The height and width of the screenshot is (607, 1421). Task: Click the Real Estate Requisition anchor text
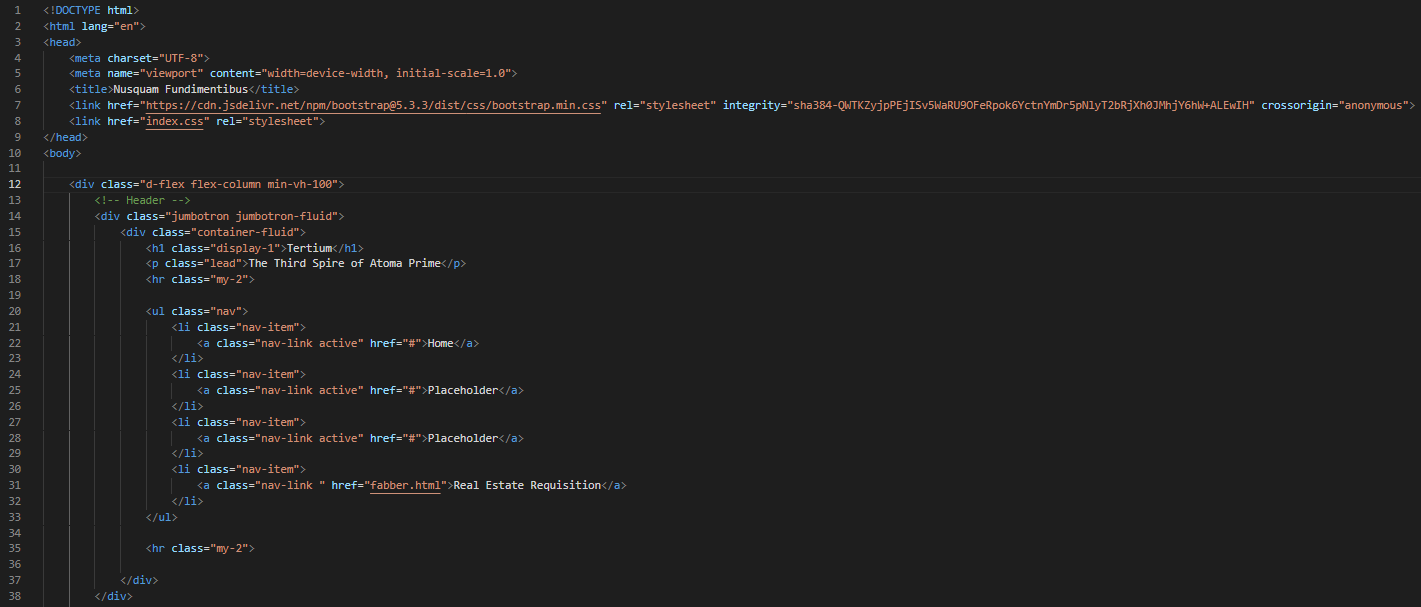pyautogui.click(x=527, y=485)
